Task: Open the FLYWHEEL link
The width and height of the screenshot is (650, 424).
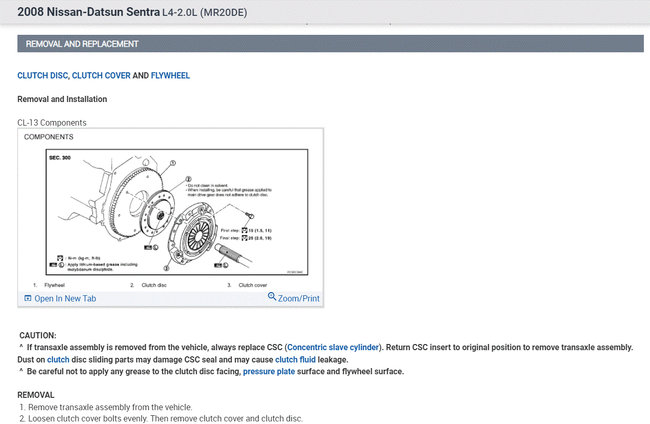Action: pos(170,75)
